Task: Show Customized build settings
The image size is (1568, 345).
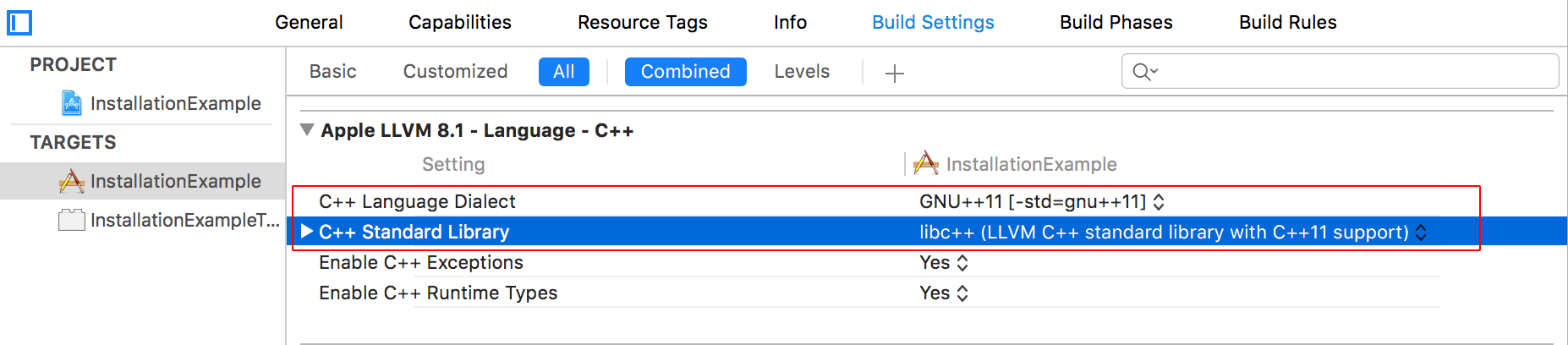Action: point(456,72)
